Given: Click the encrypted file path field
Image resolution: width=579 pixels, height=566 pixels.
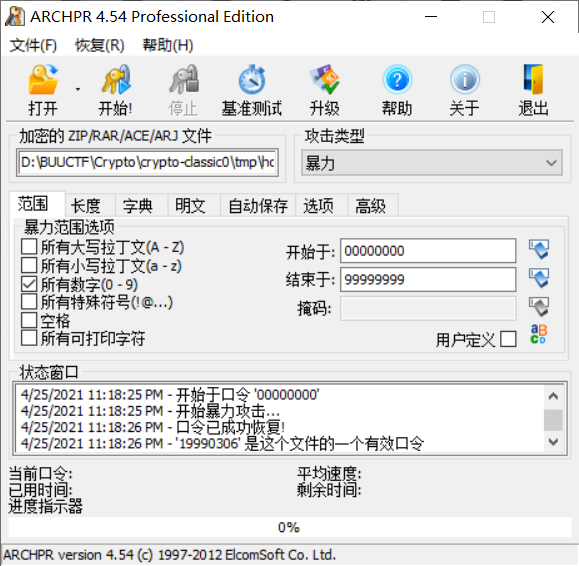Looking at the screenshot, I should (x=147, y=162).
